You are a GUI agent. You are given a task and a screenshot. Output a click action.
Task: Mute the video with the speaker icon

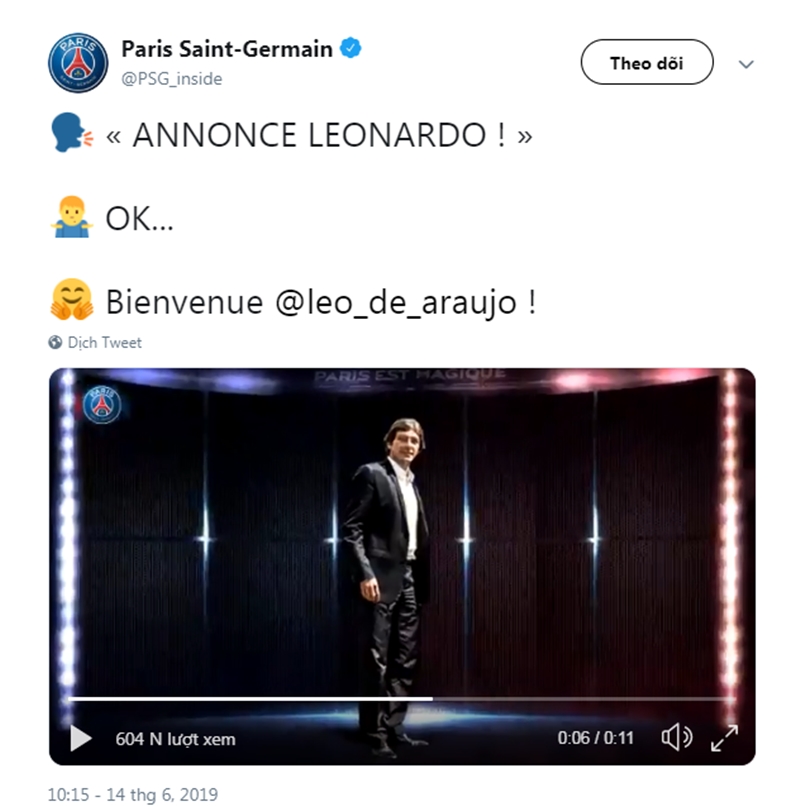(x=676, y=738)
